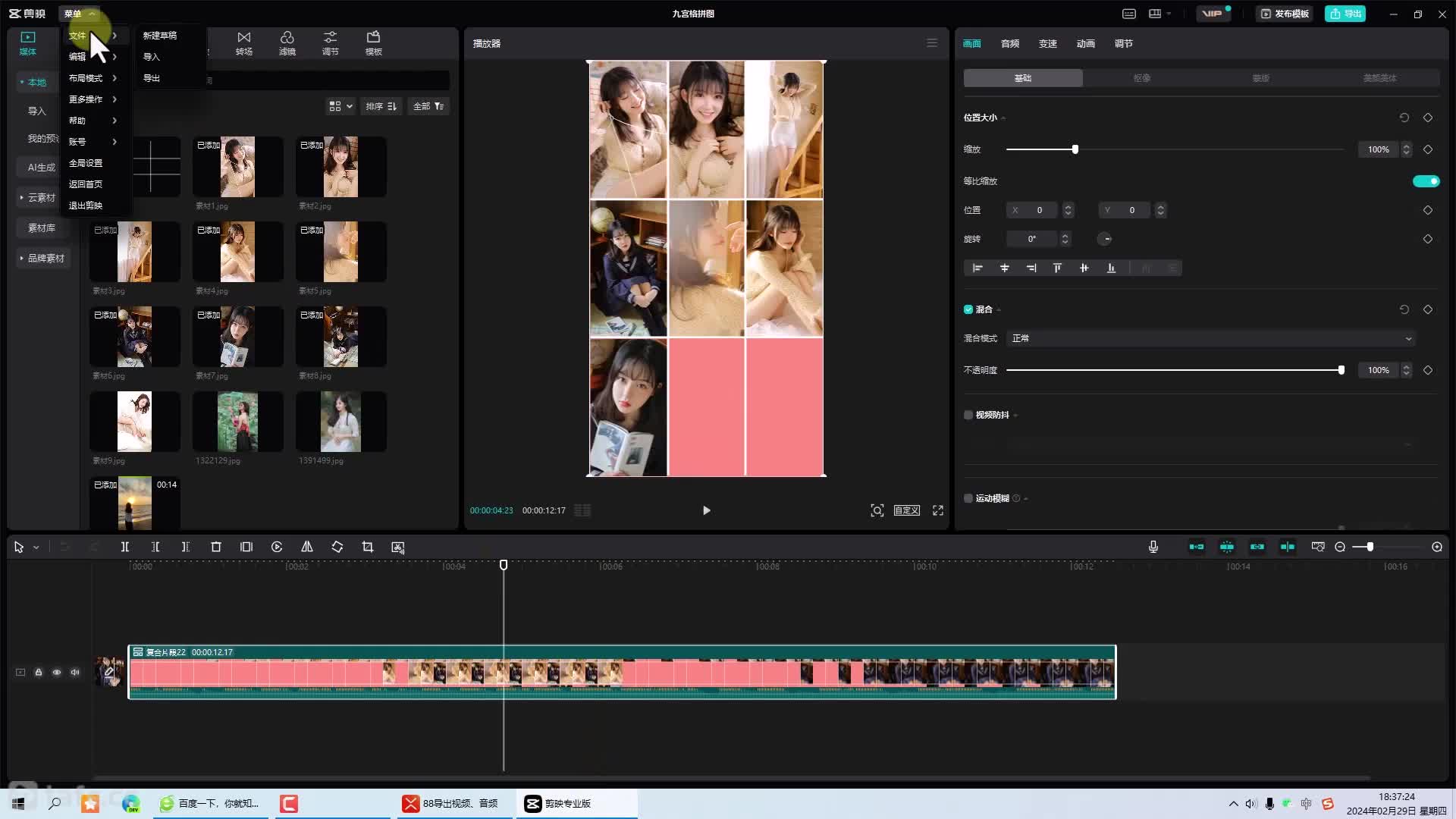Click the 发布模板 publish template button

tap(1285, 14)
